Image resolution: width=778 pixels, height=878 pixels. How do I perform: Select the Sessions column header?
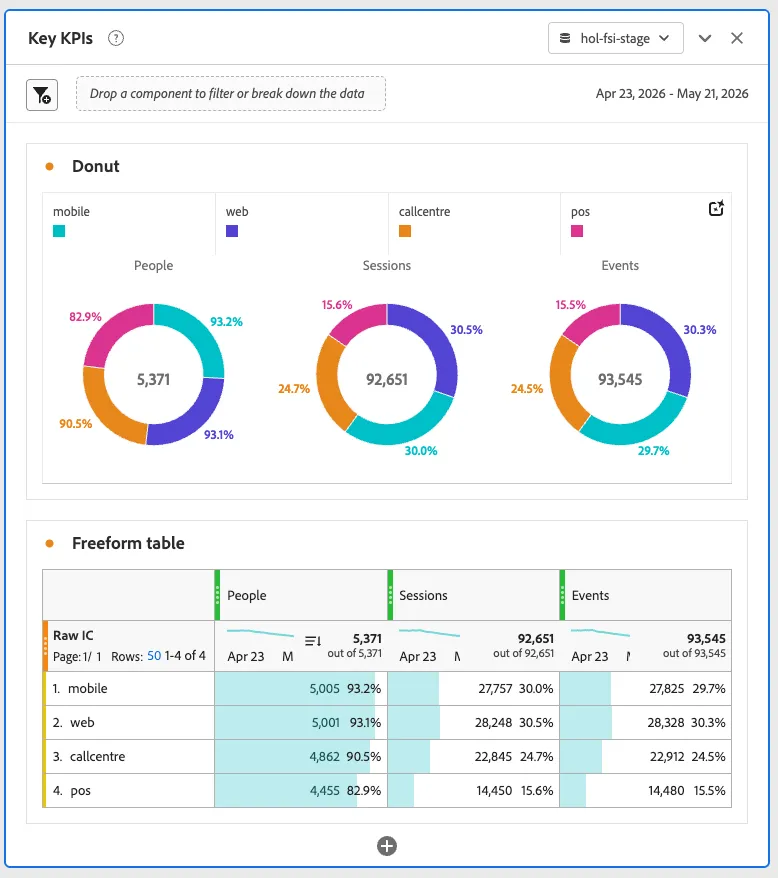pyautogui.click(x=473, y=595)
